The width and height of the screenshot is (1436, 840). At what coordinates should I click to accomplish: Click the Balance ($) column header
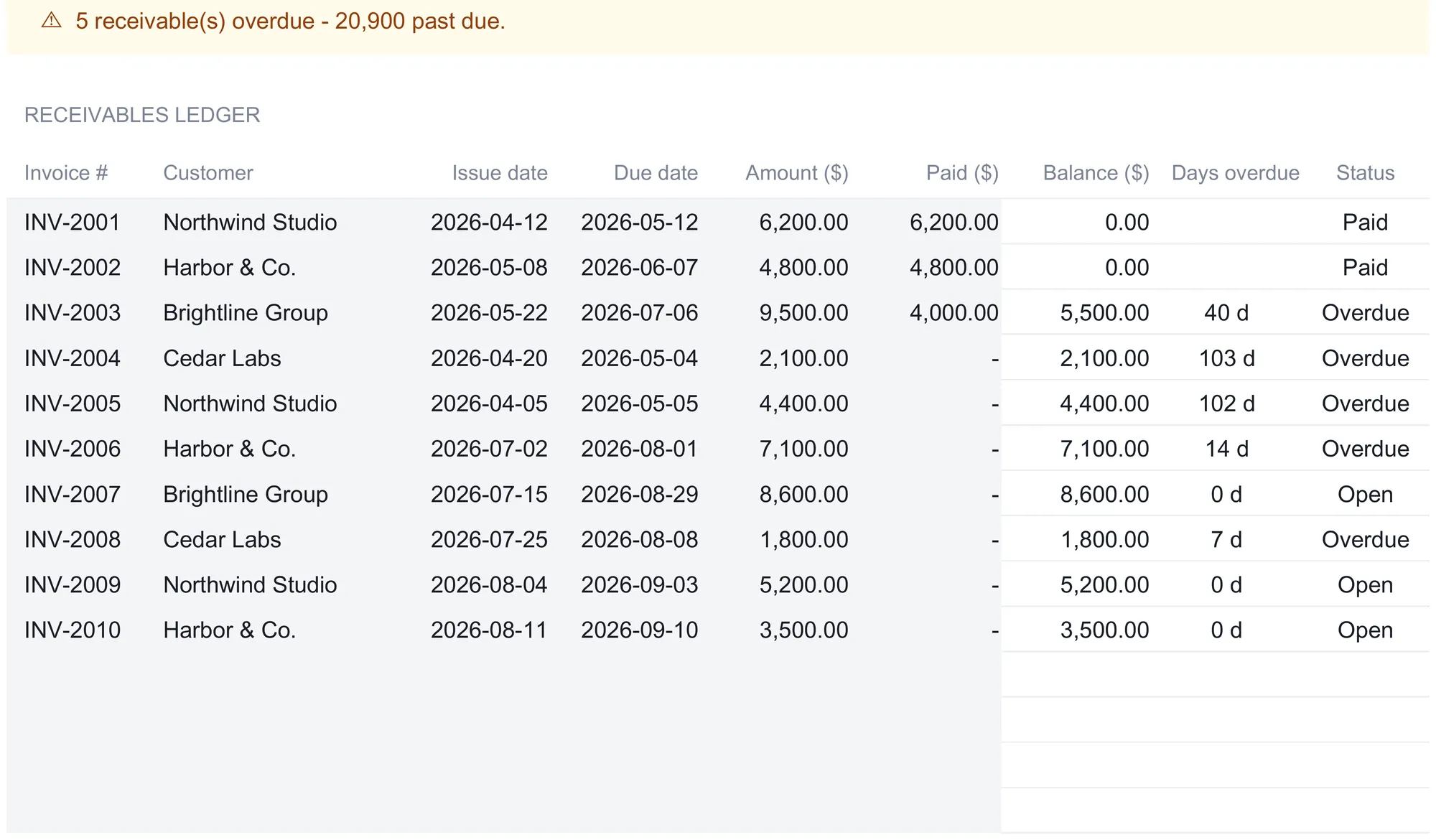(1096, 173)
